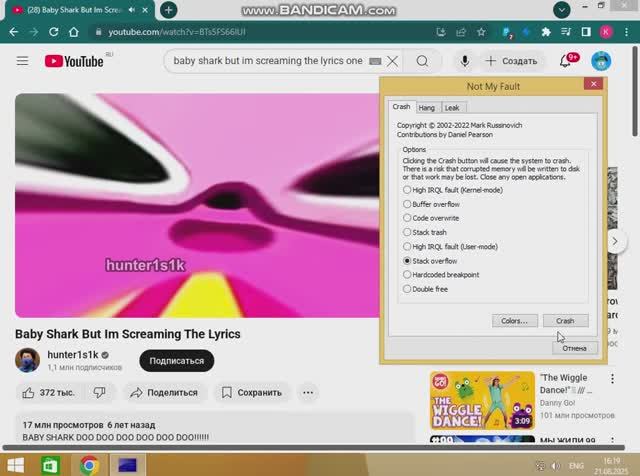Open the Windows Start button

[x=16, y=465]
